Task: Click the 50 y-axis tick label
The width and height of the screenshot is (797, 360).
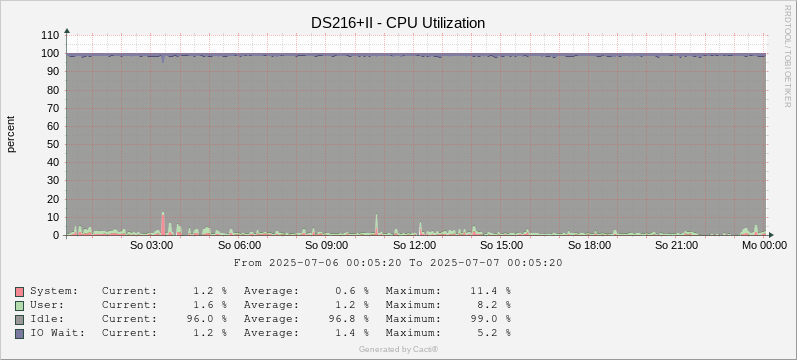Action: pos(54,144)
